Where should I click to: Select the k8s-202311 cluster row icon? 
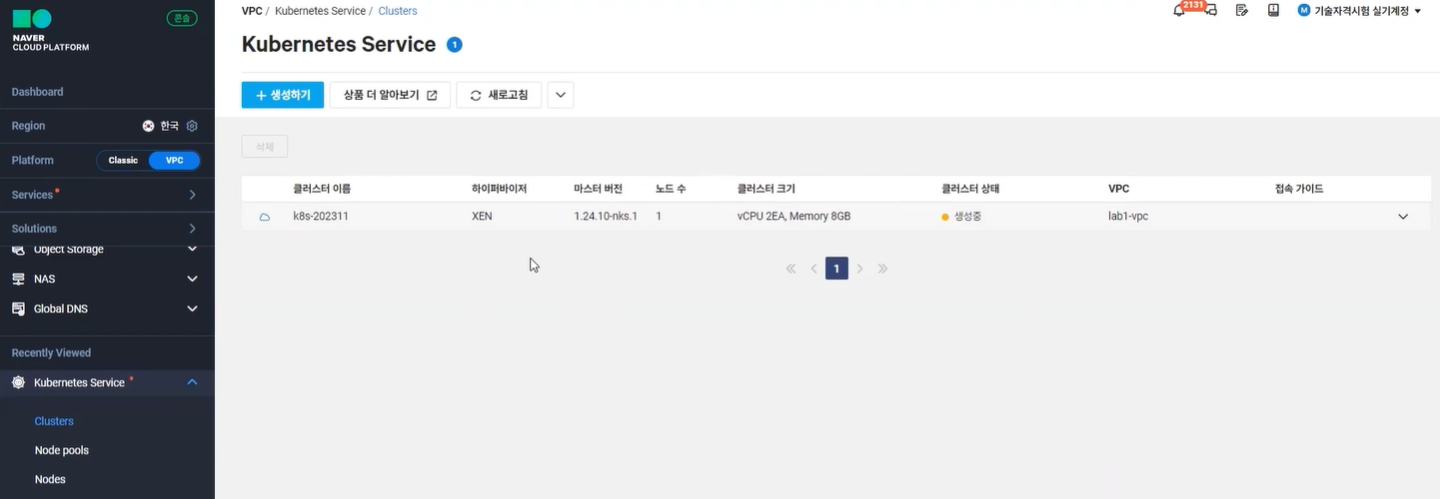pyautogui.click(x=265, y=217)
